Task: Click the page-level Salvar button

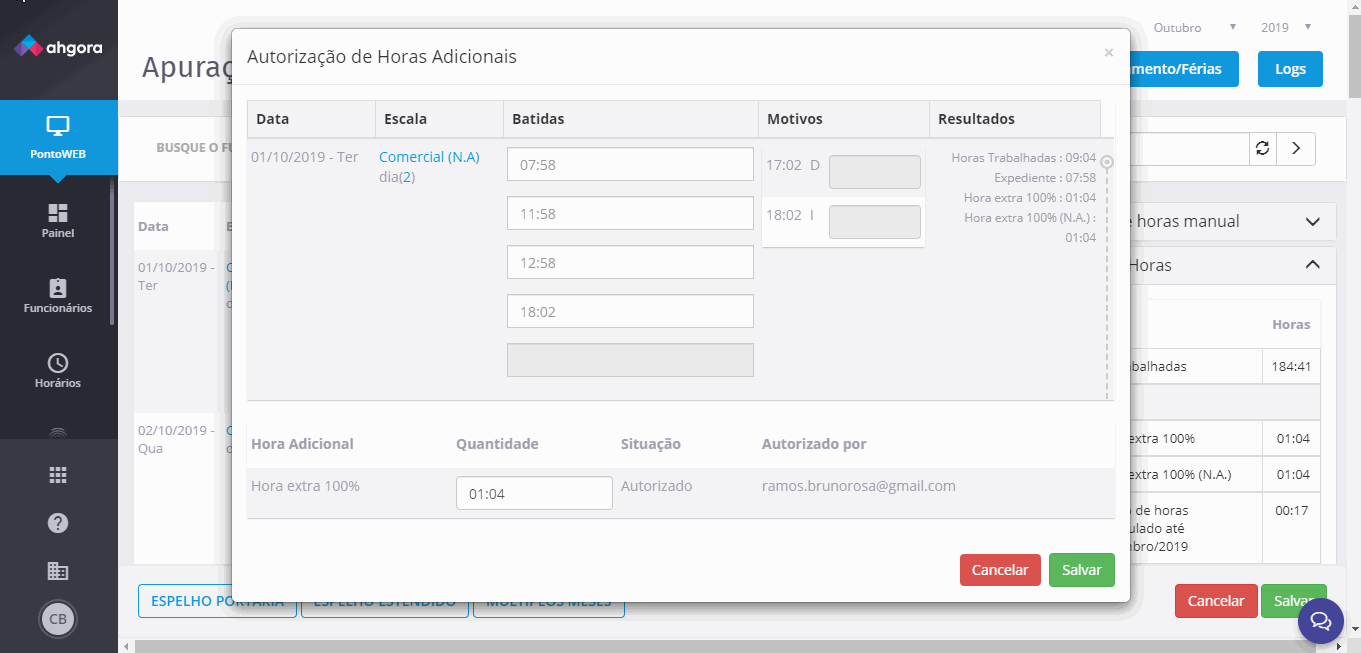Action: 1293,601
